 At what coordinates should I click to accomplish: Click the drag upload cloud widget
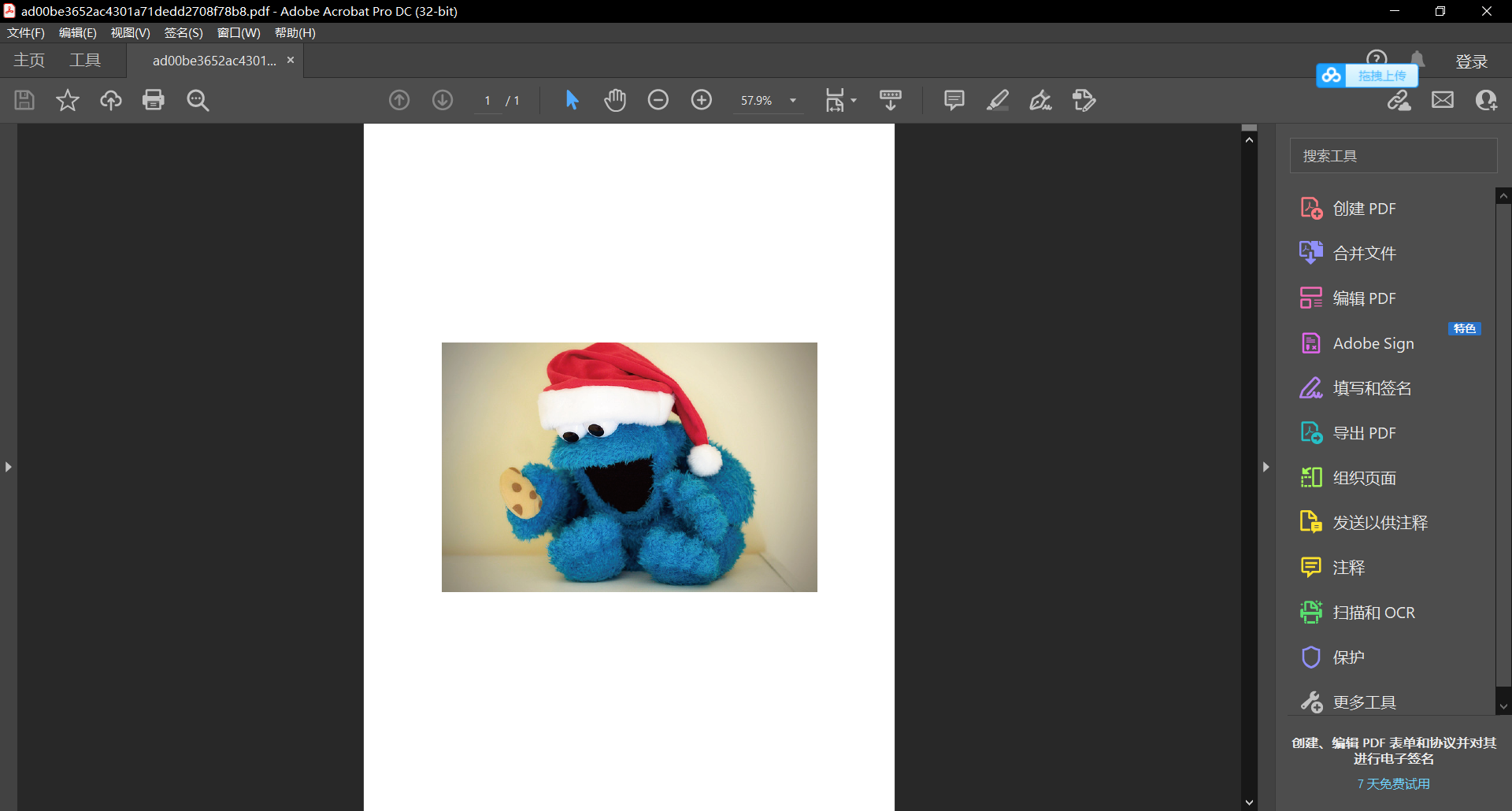pos(1367,76)
